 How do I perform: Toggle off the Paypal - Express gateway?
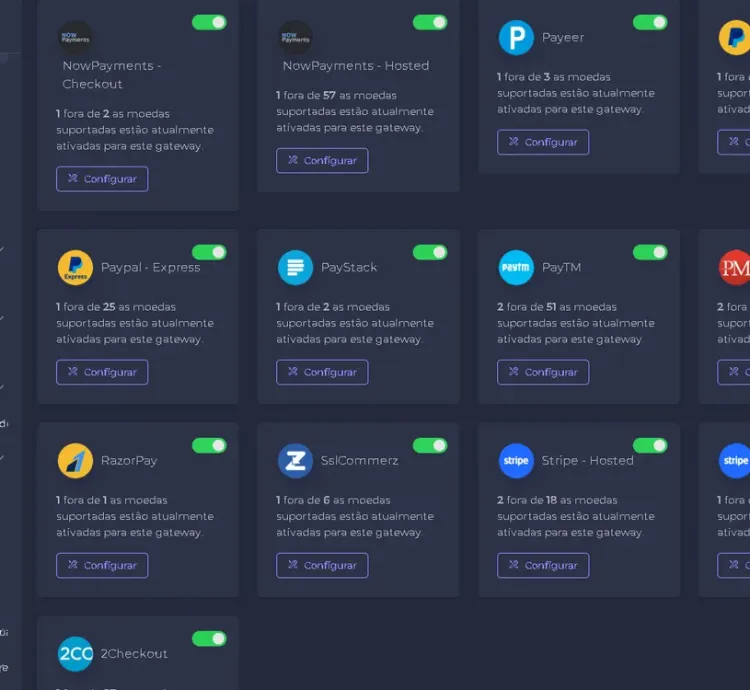209,252
